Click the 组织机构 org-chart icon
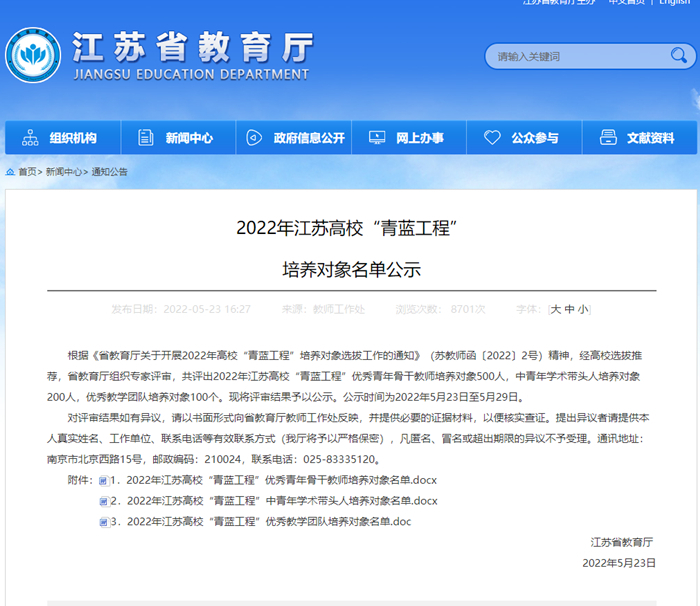The width and height of the screenshot is (700, 606). point(30,138)
